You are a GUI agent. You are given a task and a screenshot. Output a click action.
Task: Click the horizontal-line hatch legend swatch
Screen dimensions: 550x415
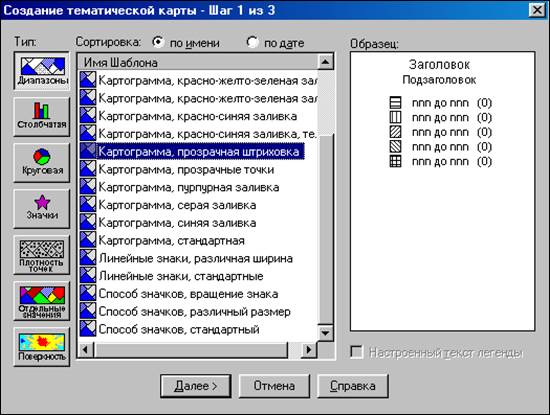(396, 102)
